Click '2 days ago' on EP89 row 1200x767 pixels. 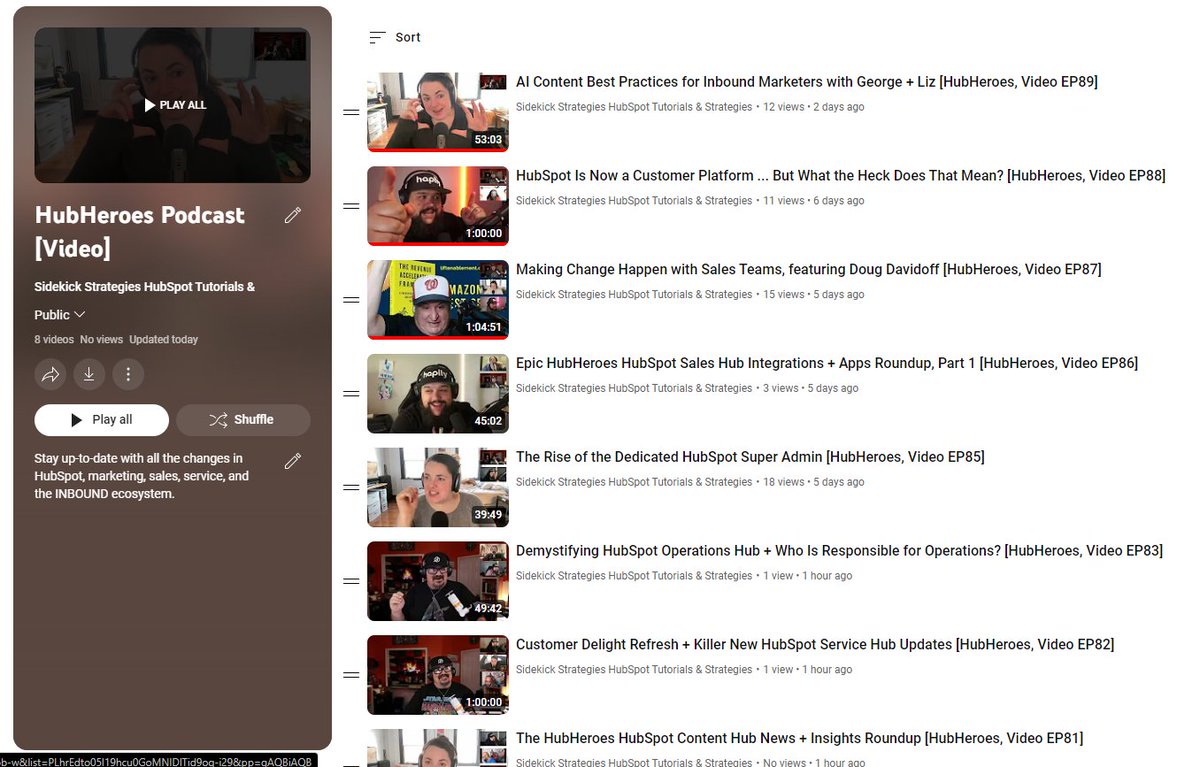point(839,107)
